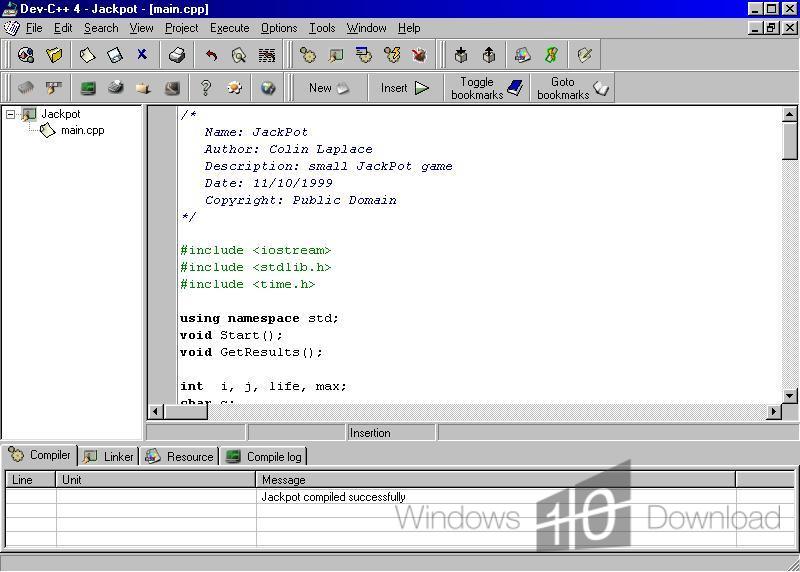This screenshot has width=800, height=572.
Task: Click the Goto bookmarks button
Action: [x=572, y=88]
